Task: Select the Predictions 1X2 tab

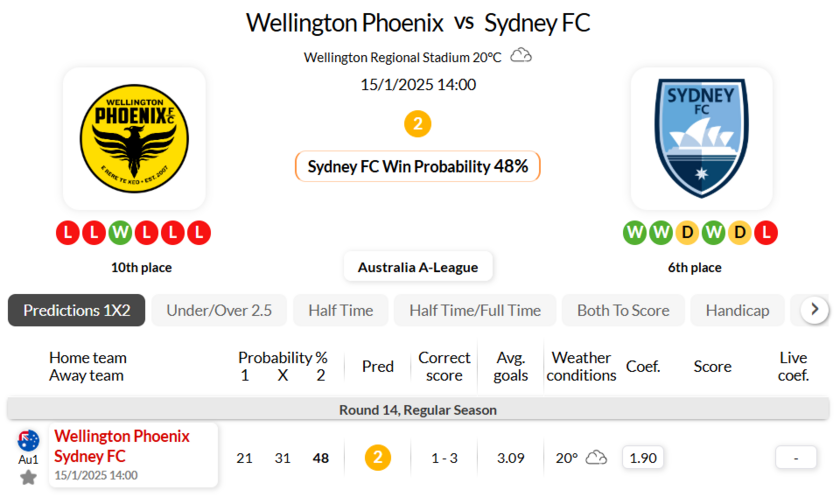Action: (77, 310)
